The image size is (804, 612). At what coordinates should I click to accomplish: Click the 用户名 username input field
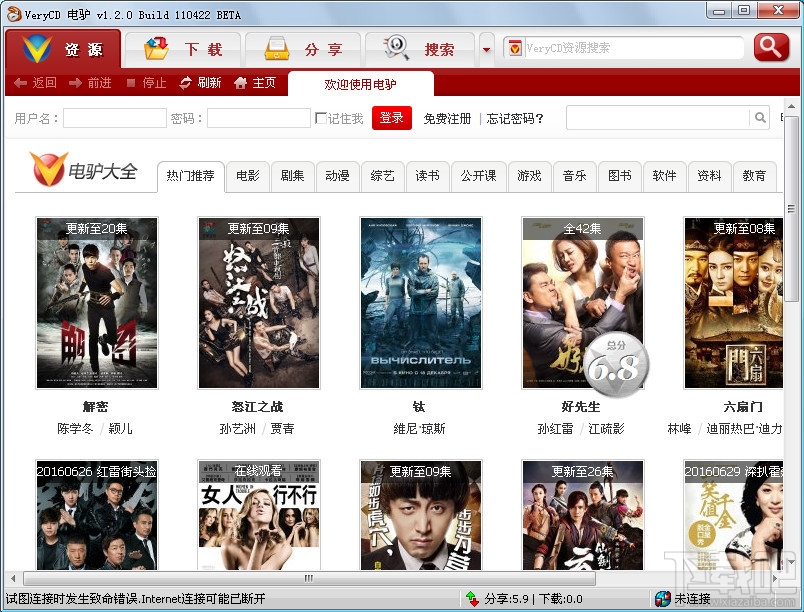tap(115, 118)
